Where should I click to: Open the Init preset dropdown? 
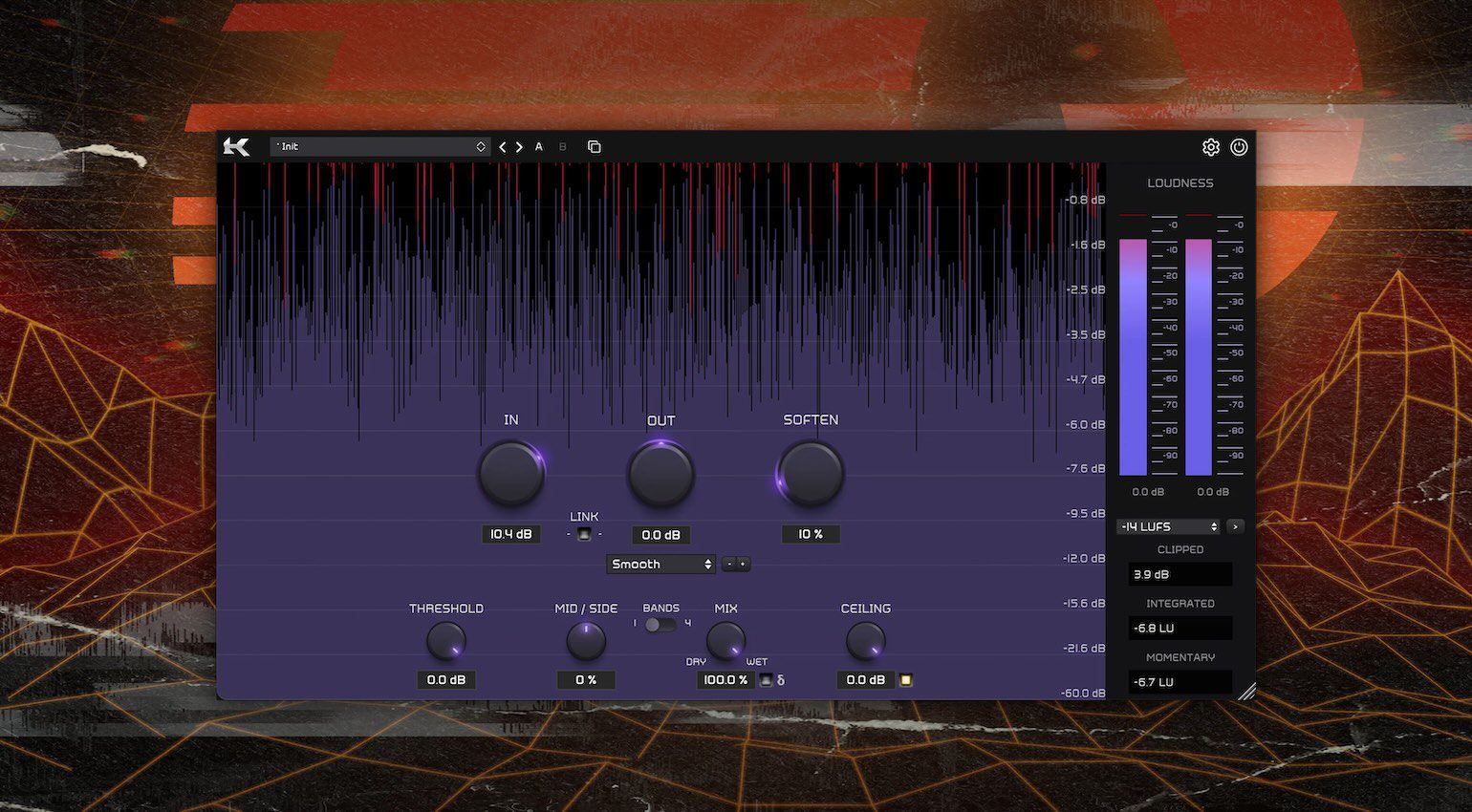point(380,147)
